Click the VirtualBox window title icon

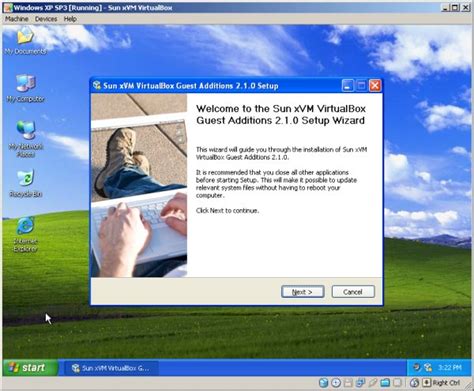(x=7, y=7)
